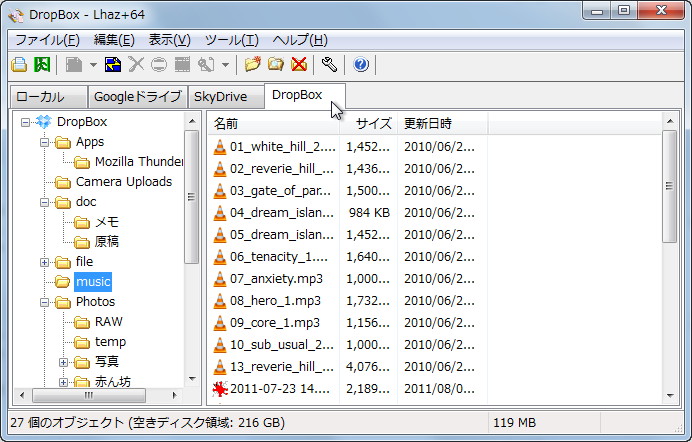Select file 01_white_hill_2...
Screen dimensions: 692x442
pos(283,146)
